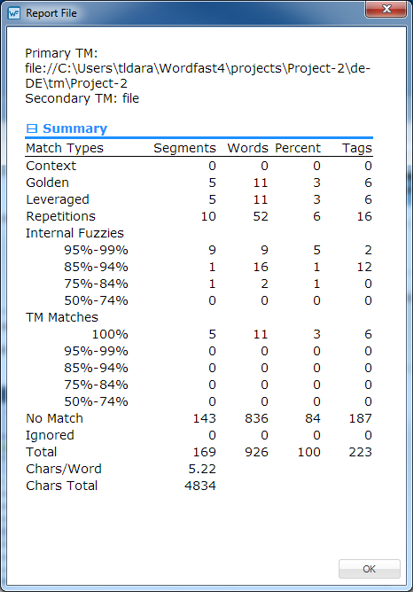Click the Repetitions row label
Screen dimensions: 413x592
pos(61,216)
